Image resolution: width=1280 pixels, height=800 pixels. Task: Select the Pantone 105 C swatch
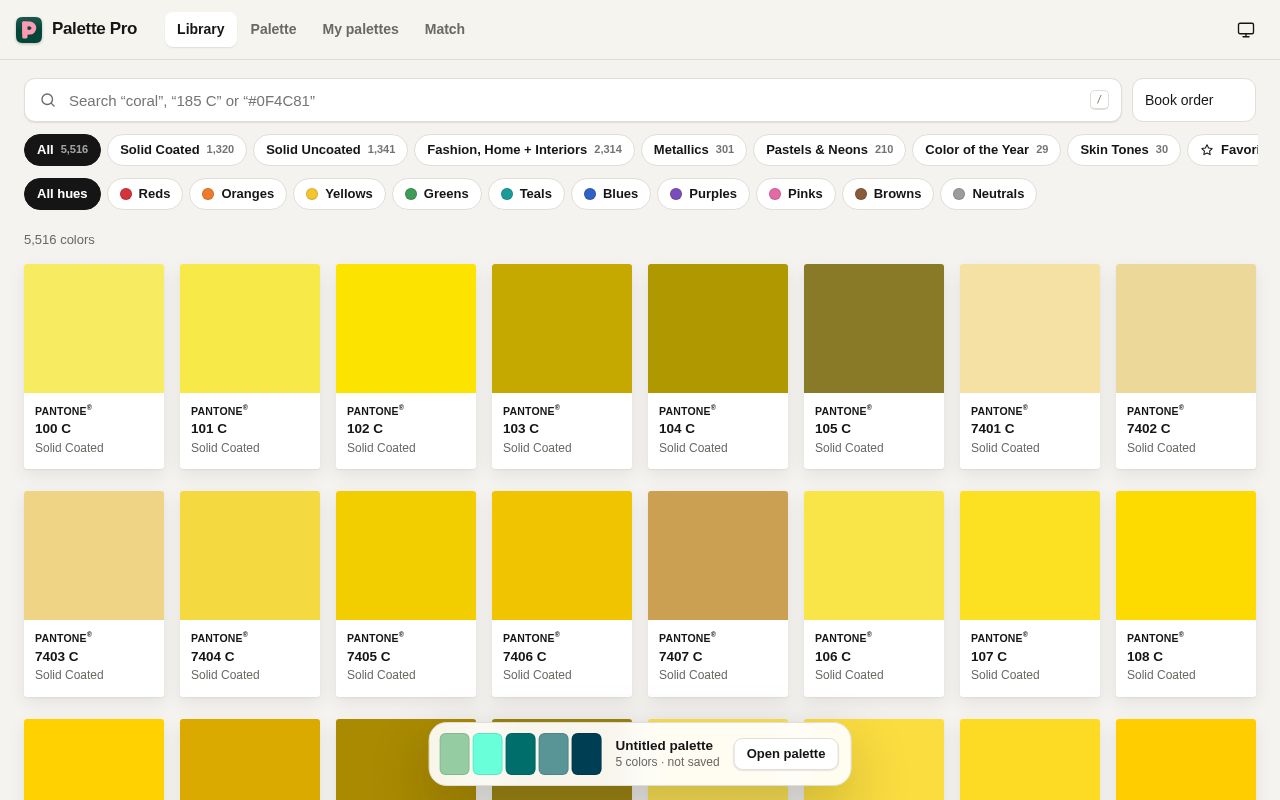pyautogui.click(x=874, y=366)
